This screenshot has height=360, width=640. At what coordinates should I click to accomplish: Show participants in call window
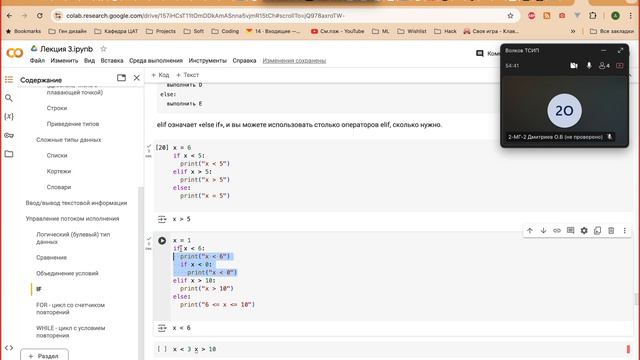[604, 65]
